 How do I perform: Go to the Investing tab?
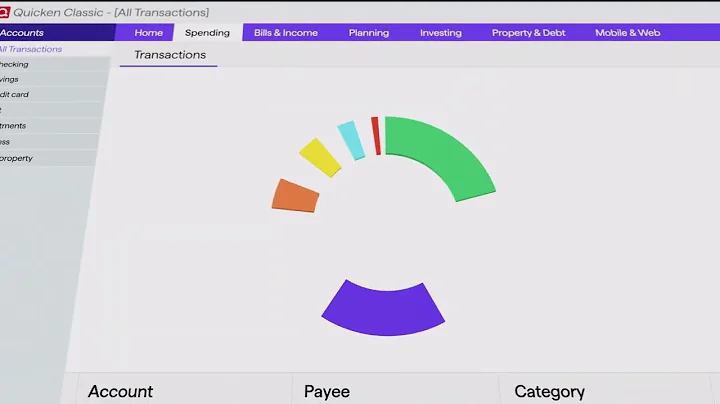pos(441,33)
